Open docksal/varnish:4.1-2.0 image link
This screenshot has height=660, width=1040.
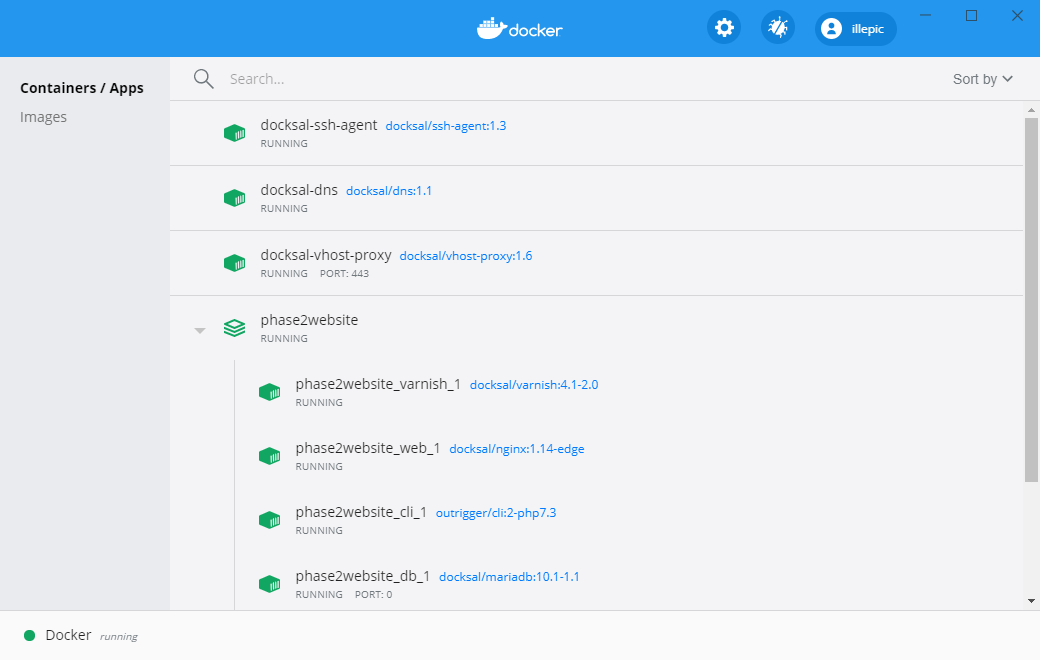(x=534, y=385)
